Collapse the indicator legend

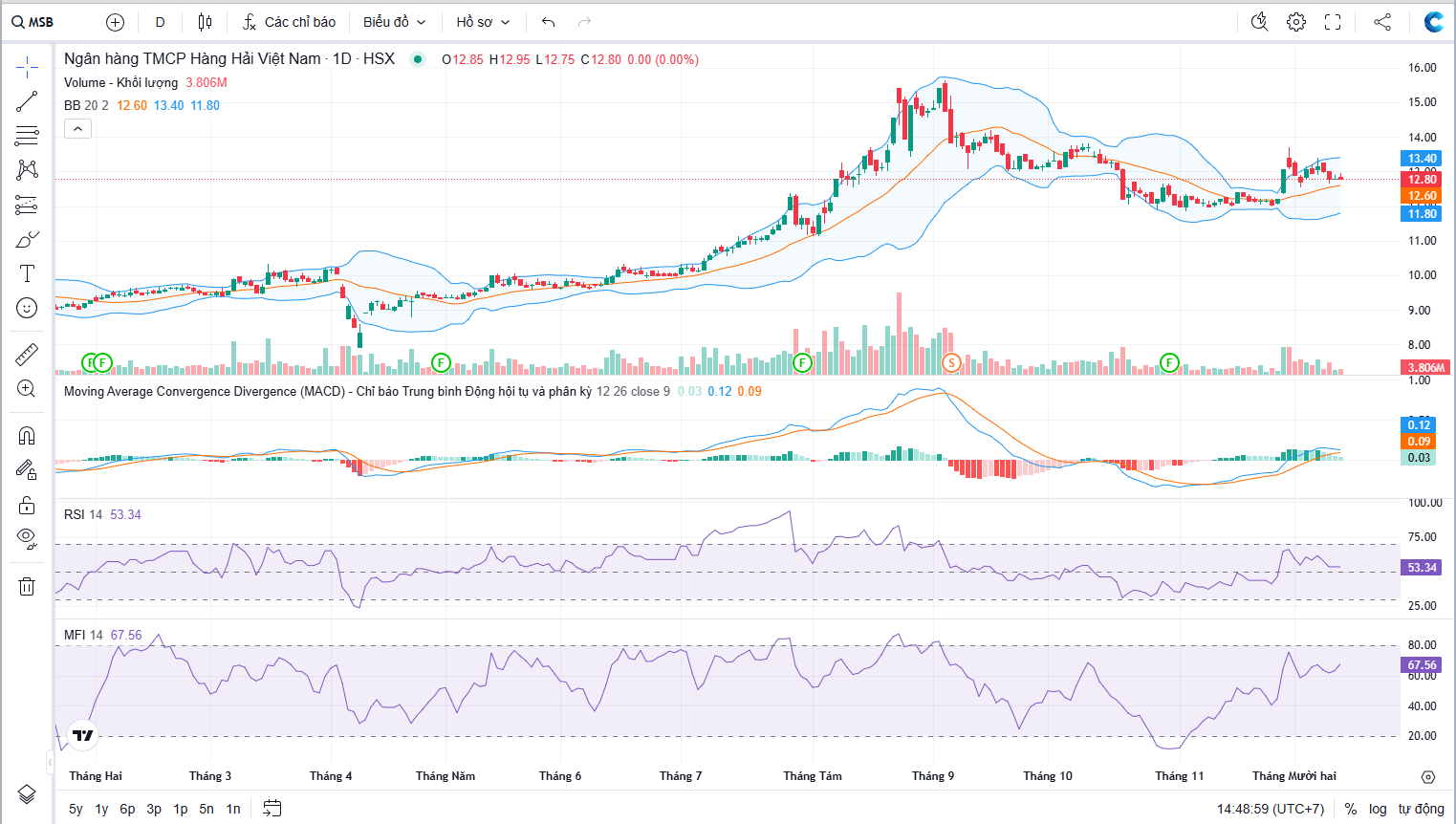point(77,128)
